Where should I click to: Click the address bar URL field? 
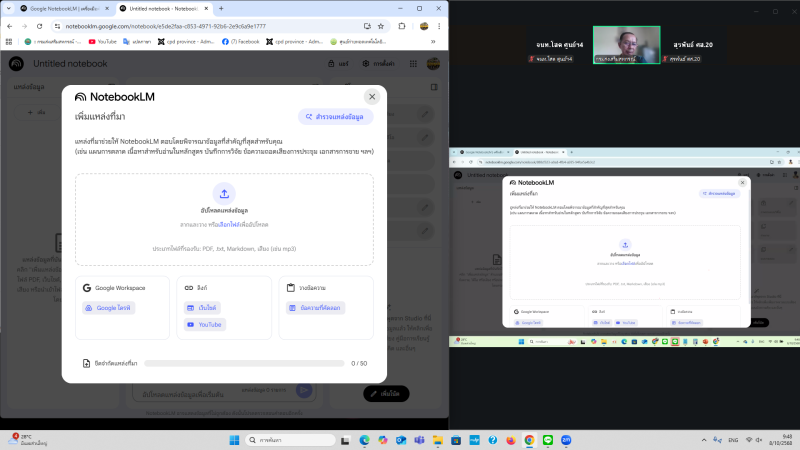coord(200,26)
